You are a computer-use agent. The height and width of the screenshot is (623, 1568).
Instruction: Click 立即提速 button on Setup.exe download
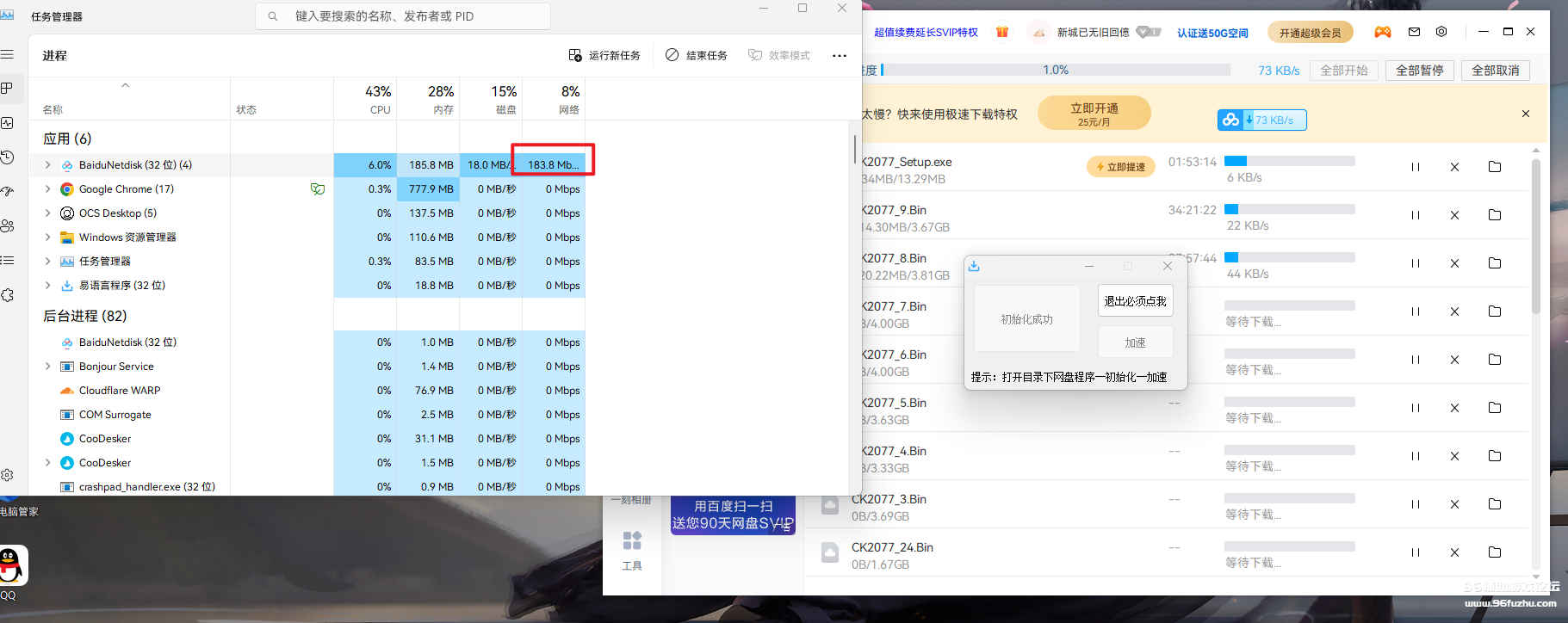point(1120,167)
